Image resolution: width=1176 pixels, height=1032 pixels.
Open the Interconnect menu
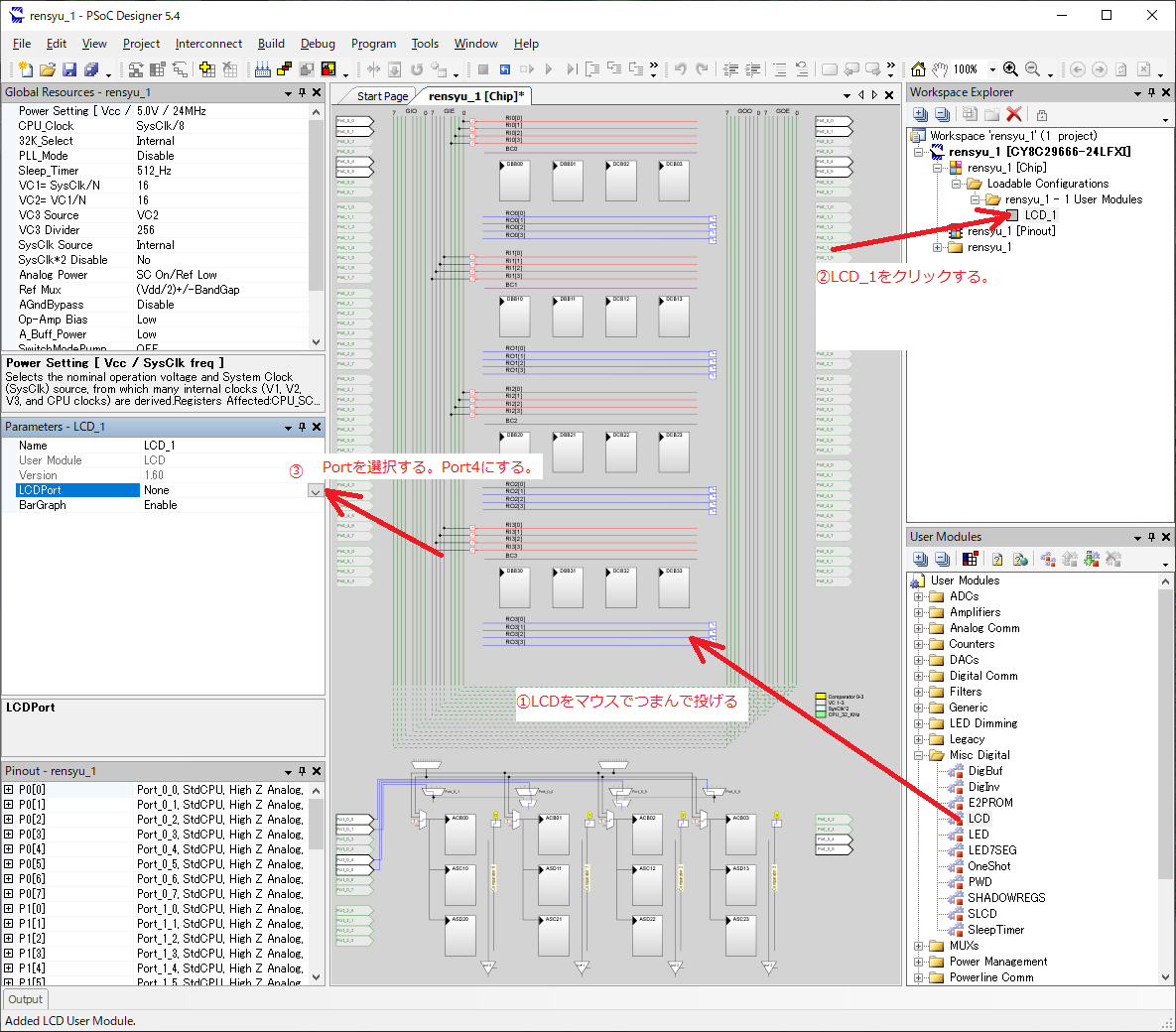[208, 44]
